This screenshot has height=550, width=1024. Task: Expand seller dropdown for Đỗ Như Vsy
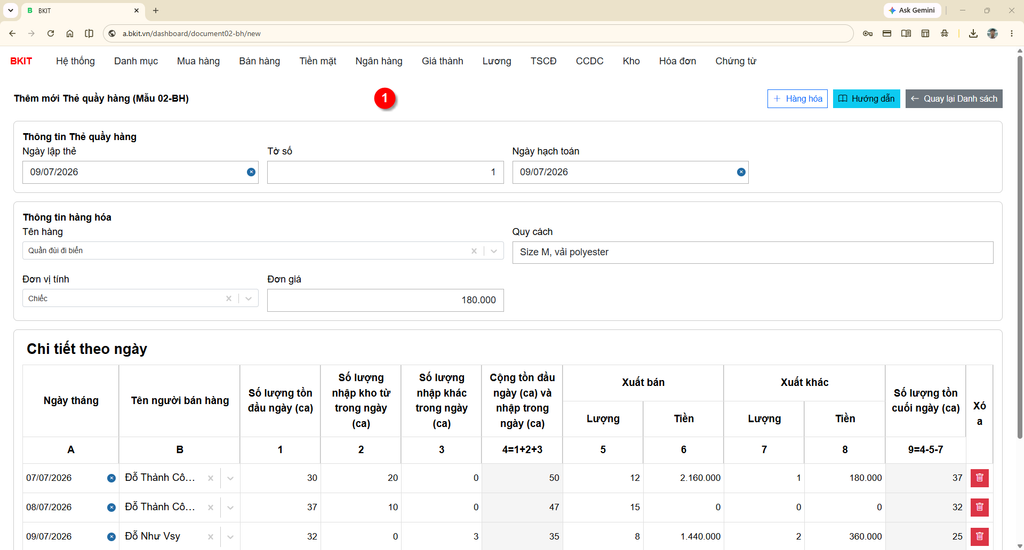pos(230,537)
